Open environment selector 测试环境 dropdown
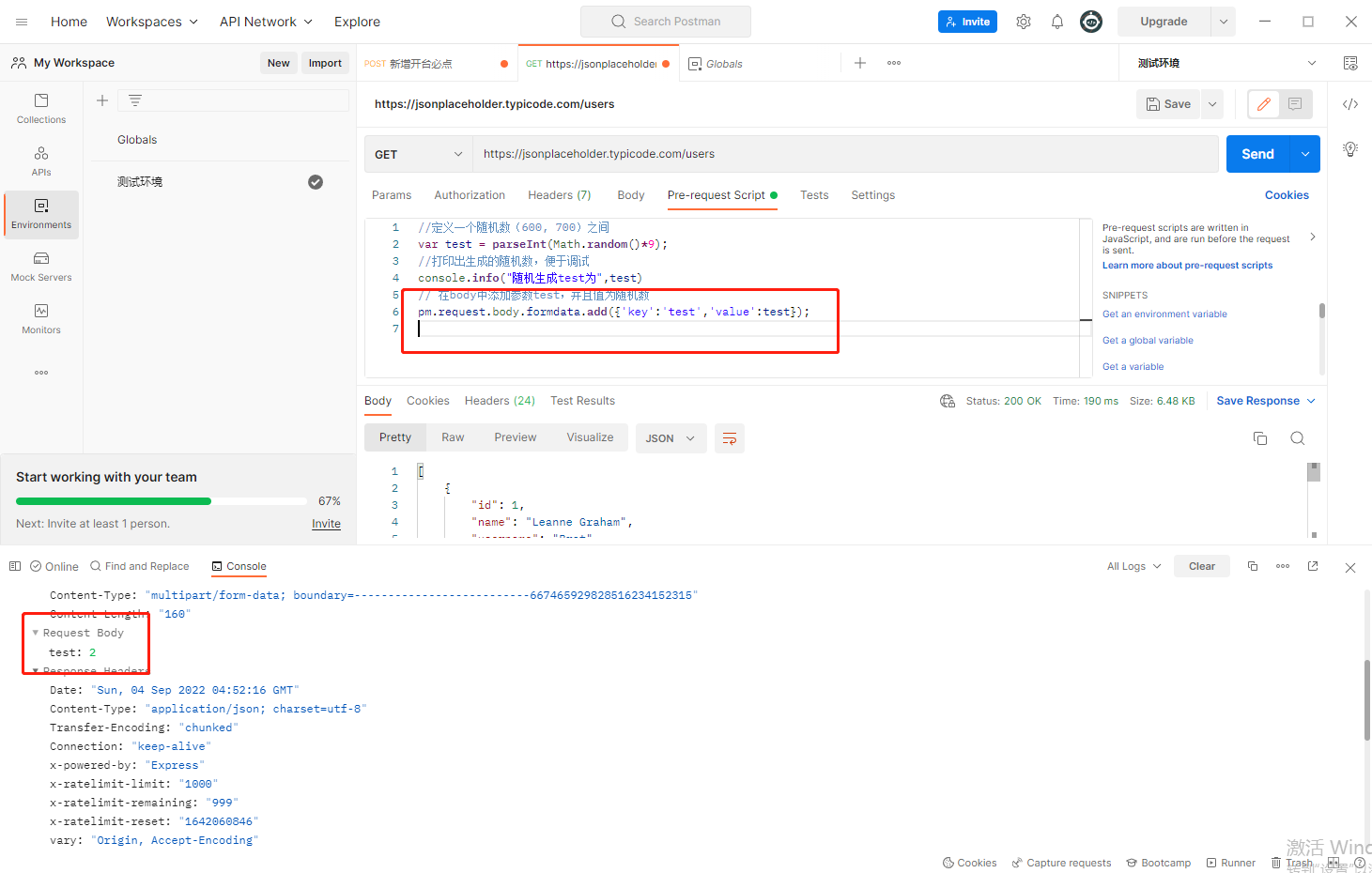 pyautogui.click(x=1226, y=63)
